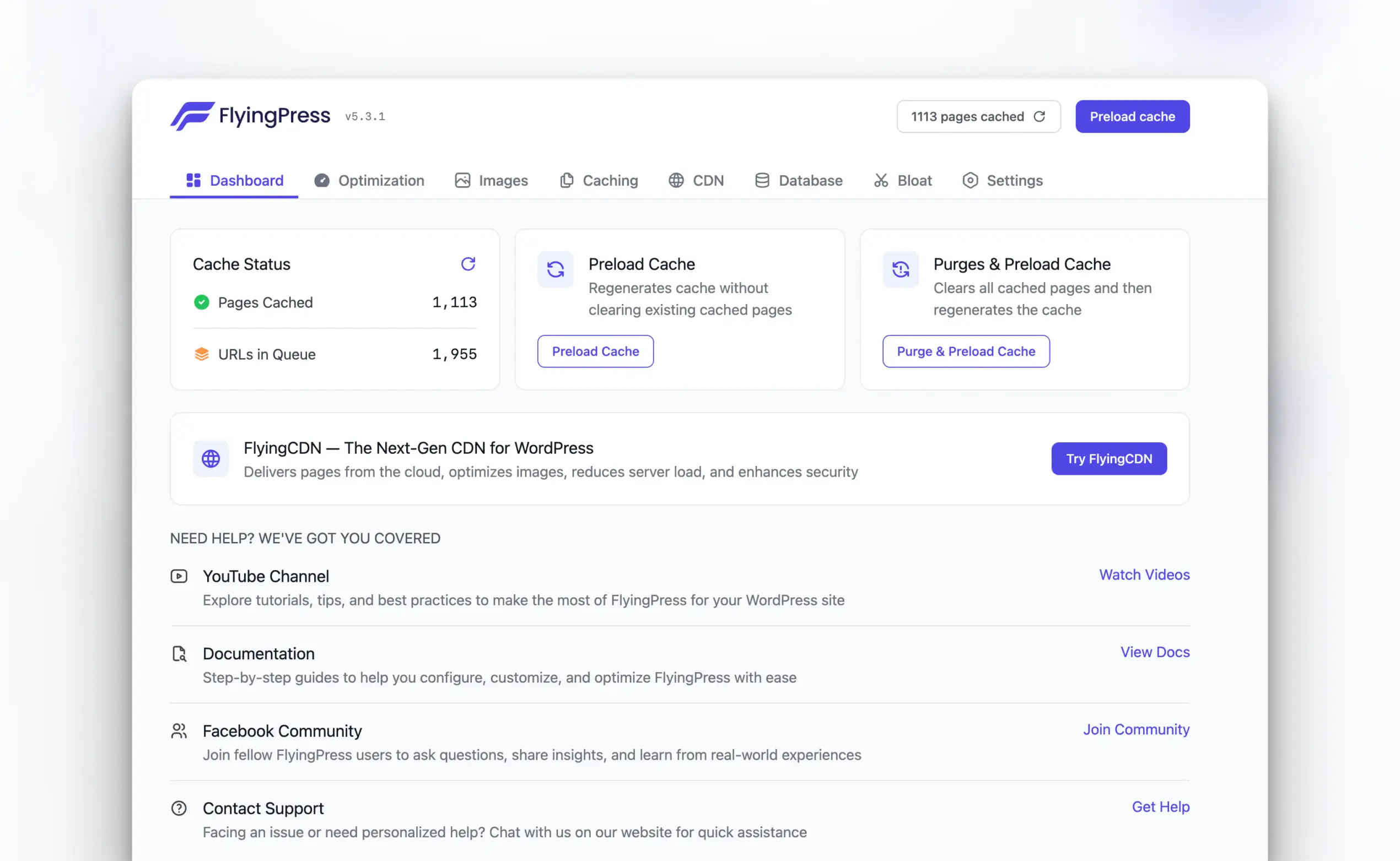The image size is (1400, 861).
Task: Go to the Caching tab
Action: (x=598, y=181)
